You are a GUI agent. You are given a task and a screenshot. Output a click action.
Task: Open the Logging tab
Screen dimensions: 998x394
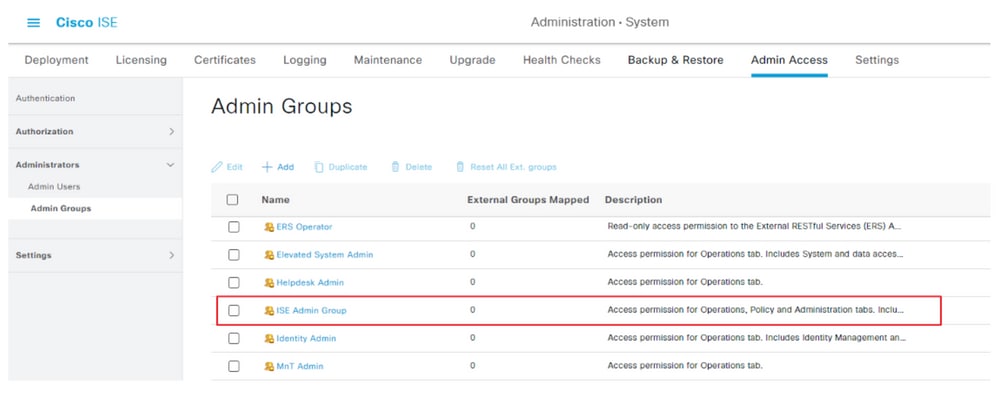305,60
